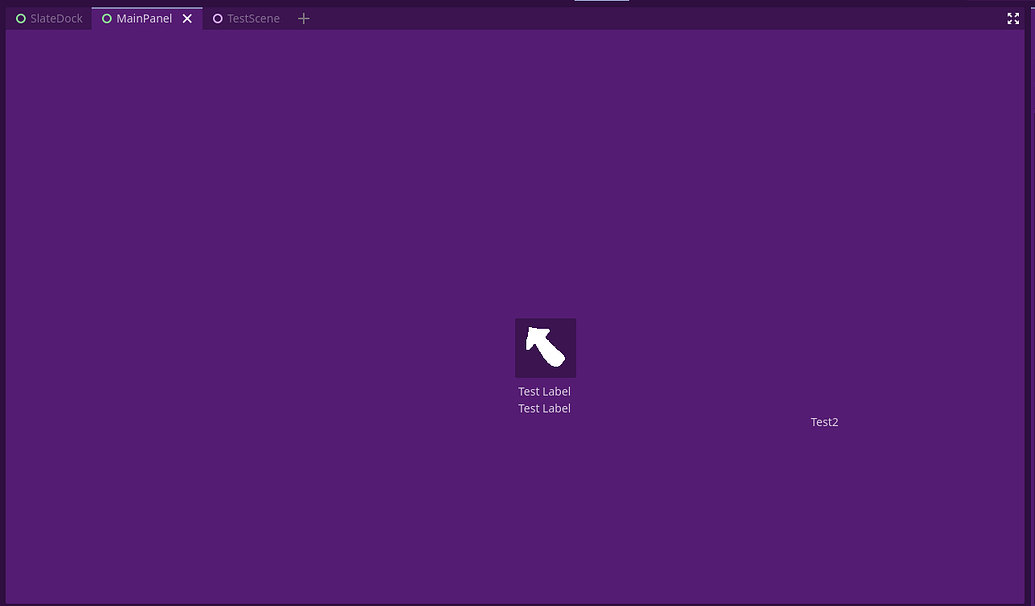
Task: Switch to the SlateDock scene tab
Action: pyautogui.click(x=49, y=18)
